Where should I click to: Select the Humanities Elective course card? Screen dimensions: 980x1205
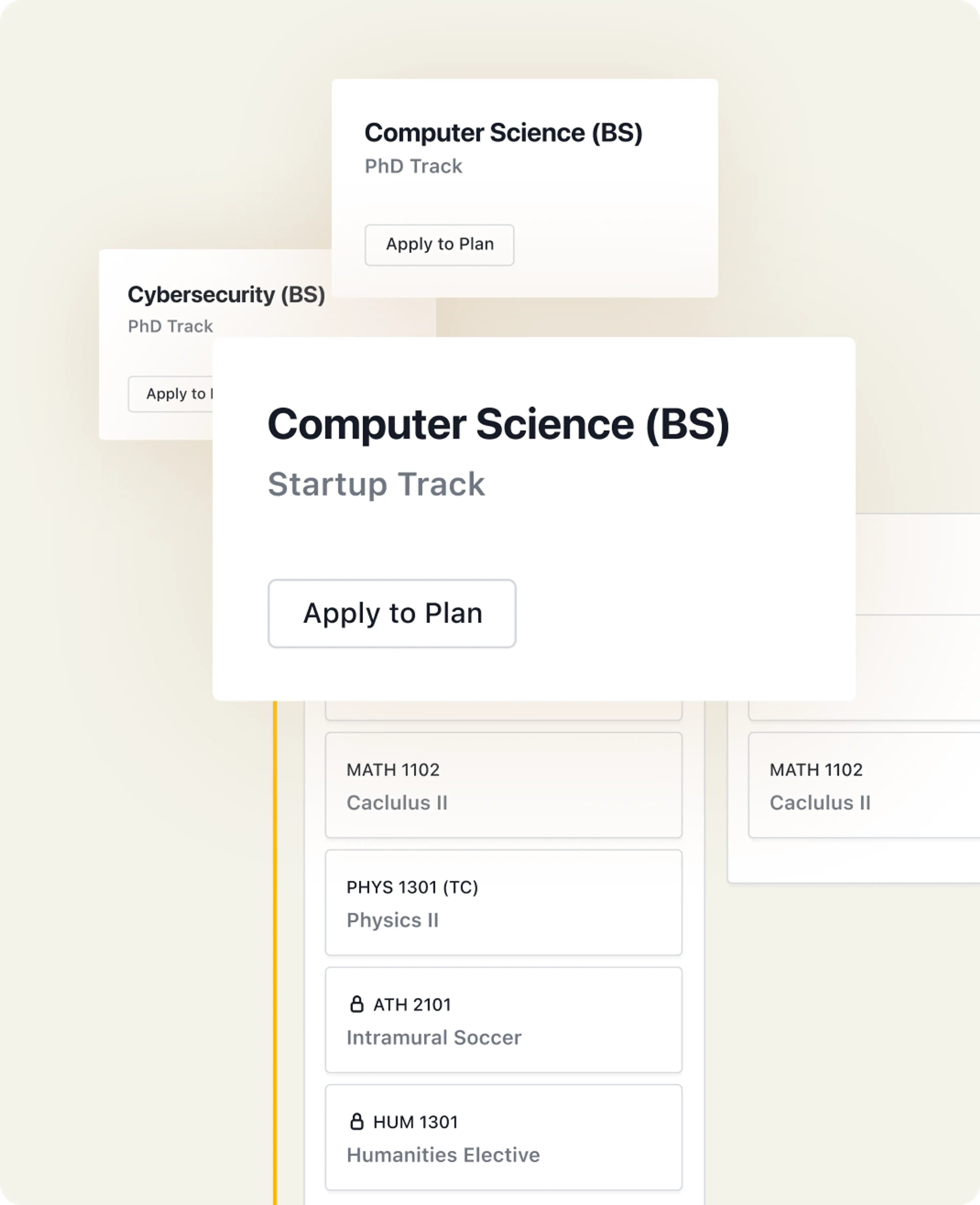coord(504,1137)
